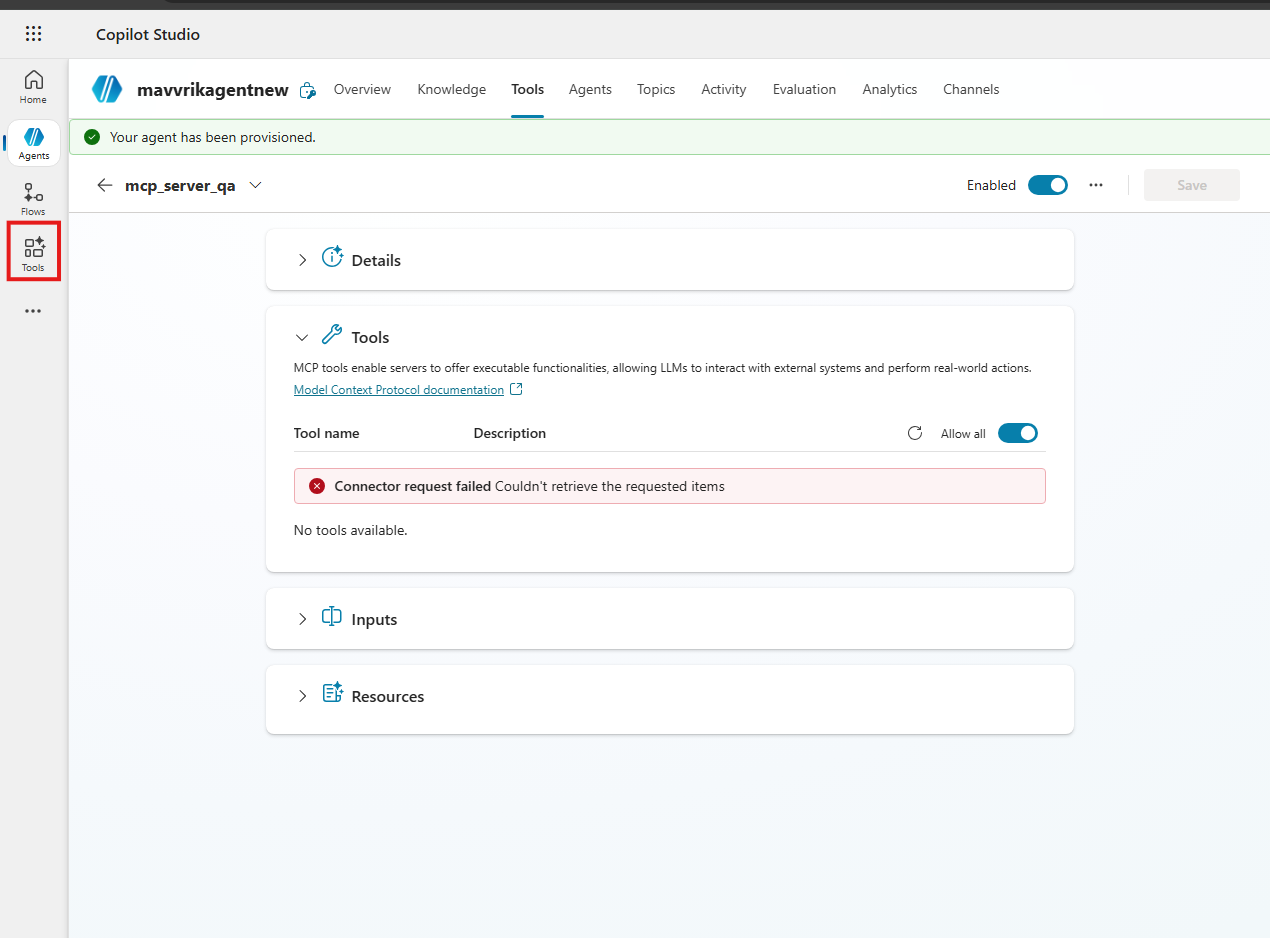Screen dimensions: 1270x938
Task: Click the Copilot Studio title
Action: pyautogui.click(x=148, y=34)
